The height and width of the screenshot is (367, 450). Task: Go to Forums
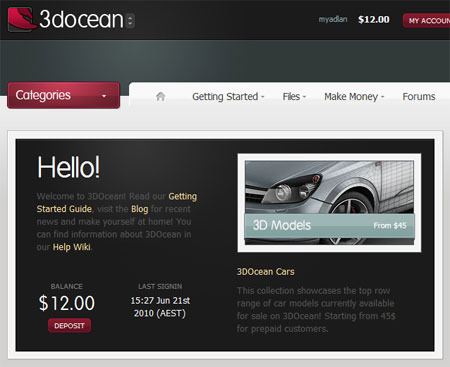(x=419, y=97)
